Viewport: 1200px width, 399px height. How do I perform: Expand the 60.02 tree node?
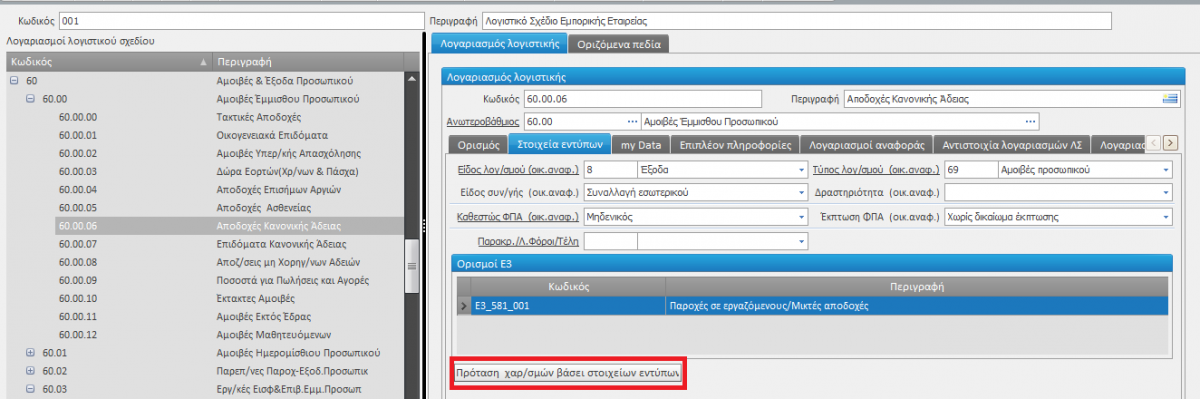click(30, 371)
